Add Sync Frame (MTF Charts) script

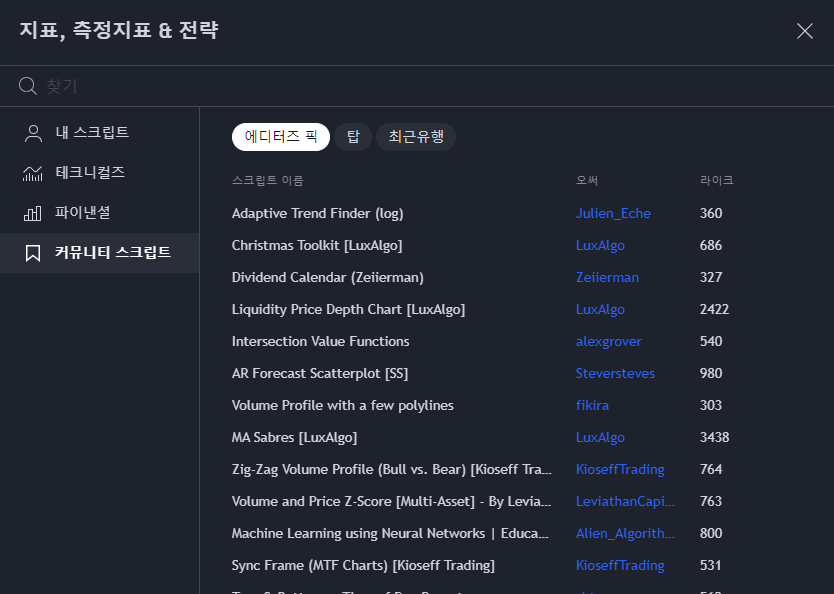pos(363,565)
